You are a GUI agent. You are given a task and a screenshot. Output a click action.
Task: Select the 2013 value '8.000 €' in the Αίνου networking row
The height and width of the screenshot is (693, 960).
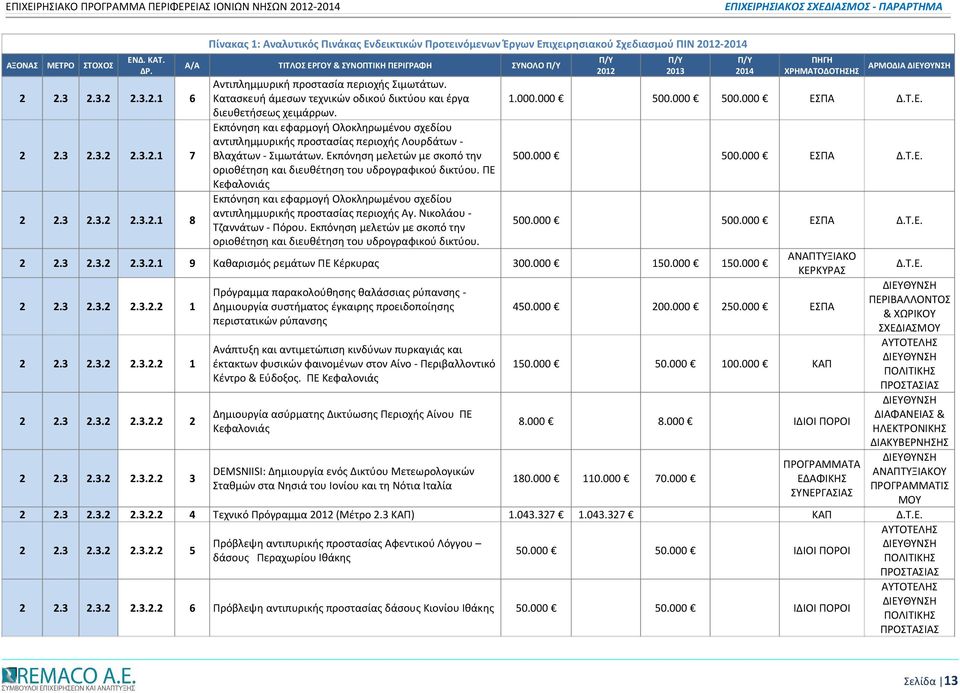click(675, 421)
